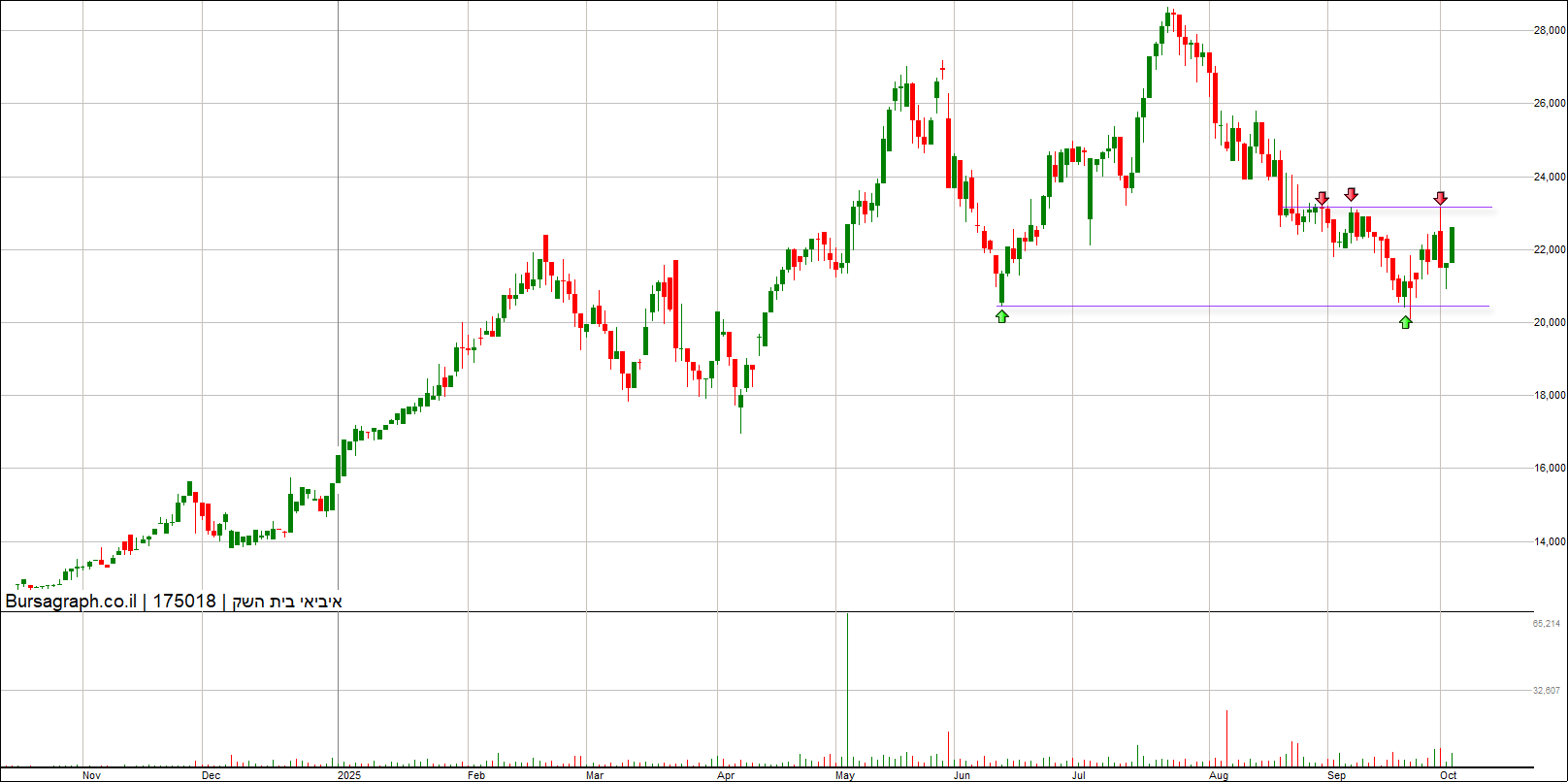The image size is (1568, 782).
Task: Select the Nov date label
Action: point(91,775)
